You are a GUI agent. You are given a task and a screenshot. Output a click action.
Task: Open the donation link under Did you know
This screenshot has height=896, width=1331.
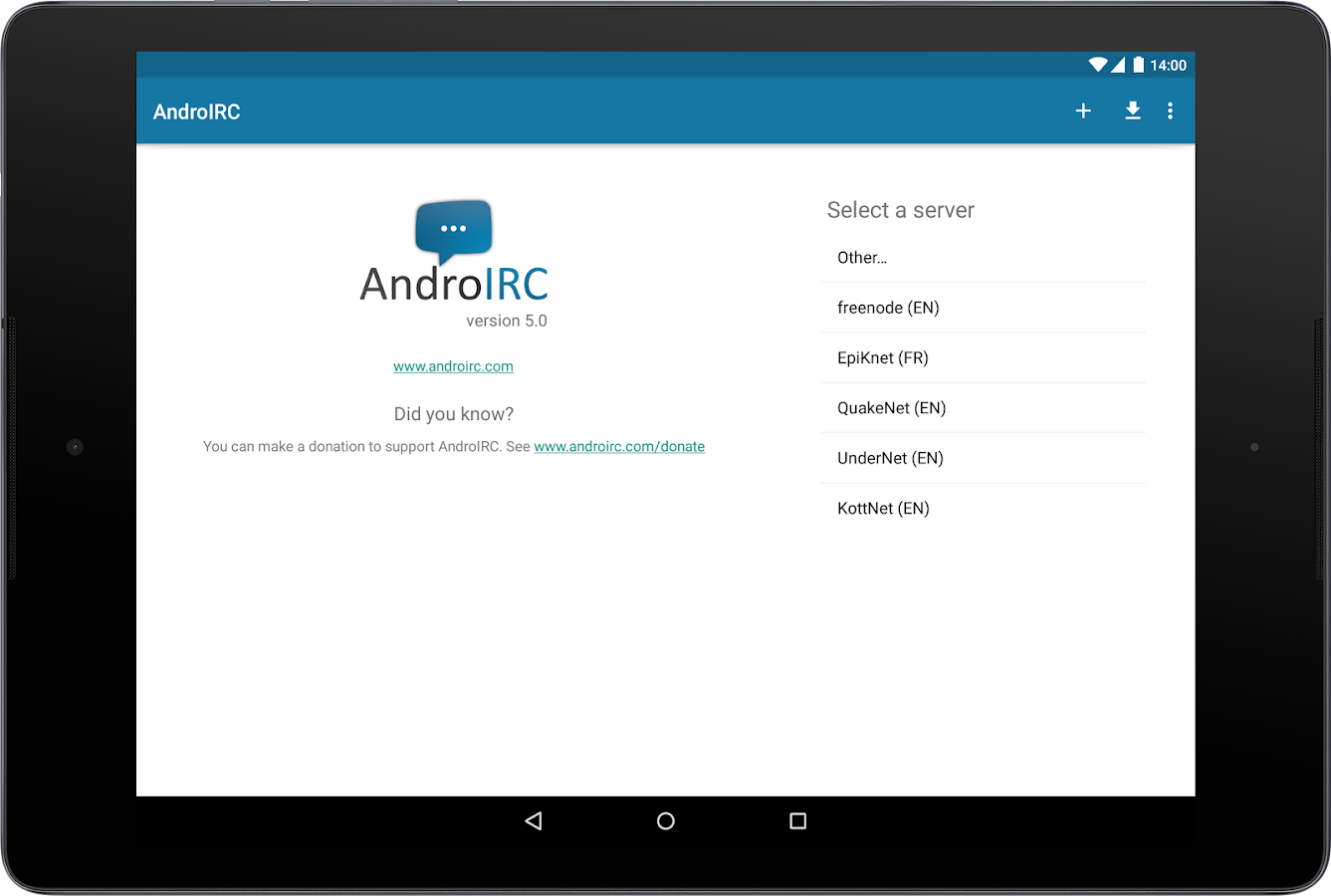pos(619,446)
